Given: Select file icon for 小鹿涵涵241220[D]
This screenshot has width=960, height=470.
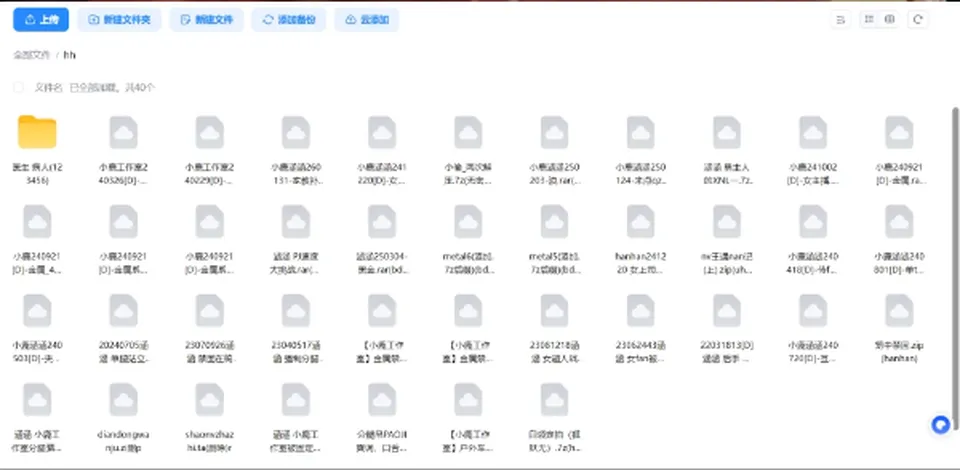Looking at the screenshot, I should pyautogui.click(x=382, y=132).
